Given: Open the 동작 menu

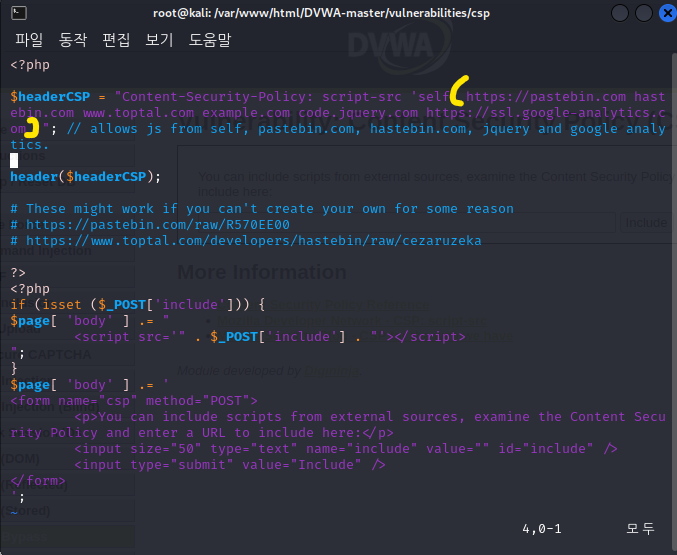Looking at the screenshot, I should (x=73, y=40).
